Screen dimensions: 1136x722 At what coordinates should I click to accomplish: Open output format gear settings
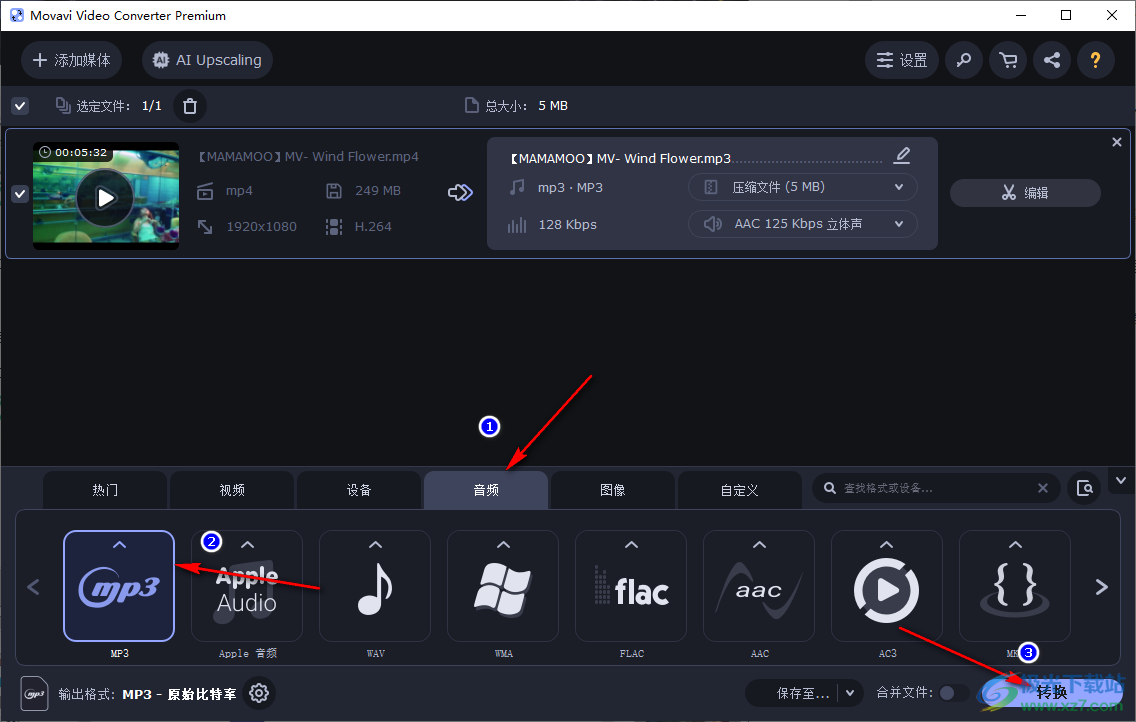(259, 693)
